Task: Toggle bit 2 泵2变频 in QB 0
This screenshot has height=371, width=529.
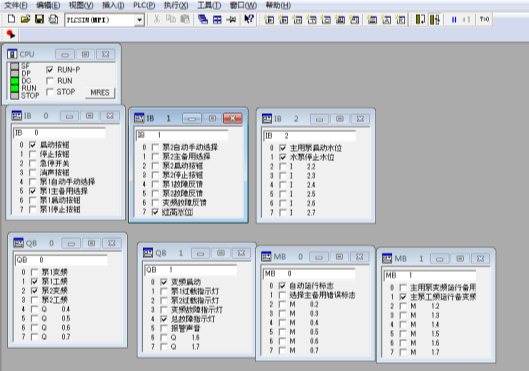Action: click(34, 291)
